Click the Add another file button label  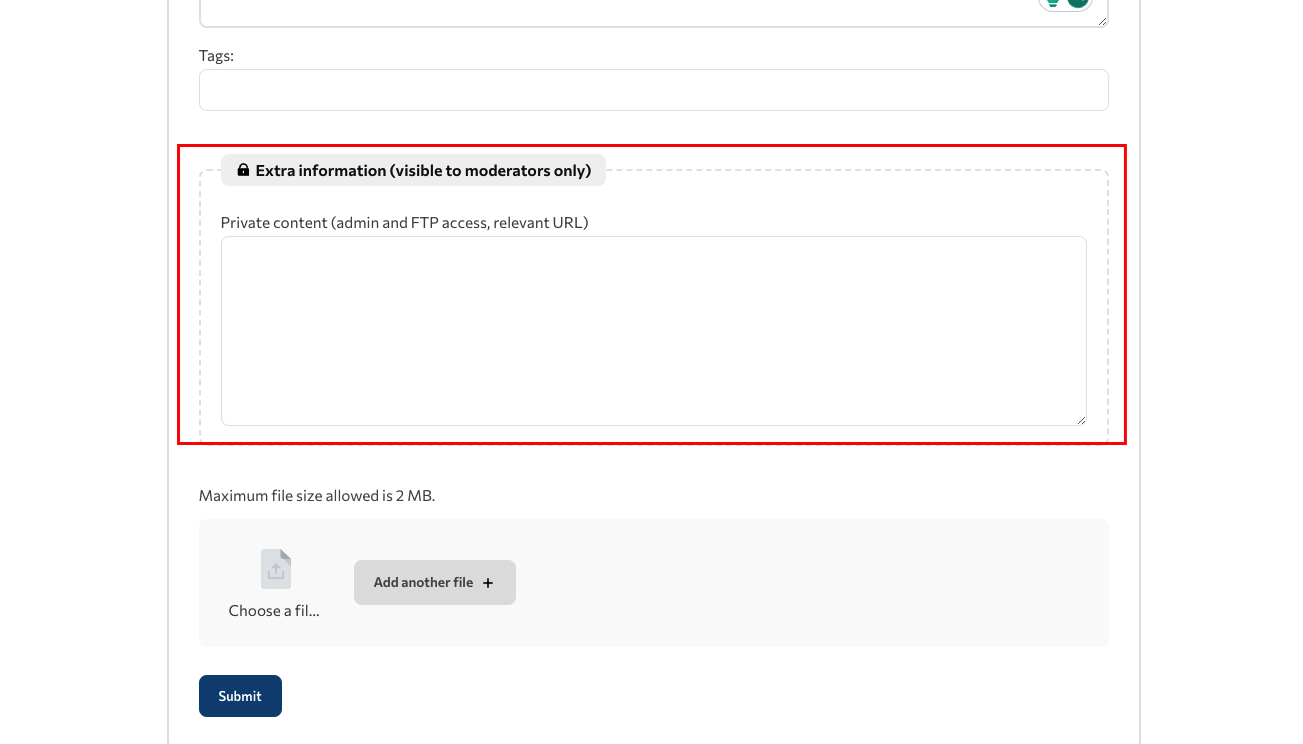coord(423,582)
